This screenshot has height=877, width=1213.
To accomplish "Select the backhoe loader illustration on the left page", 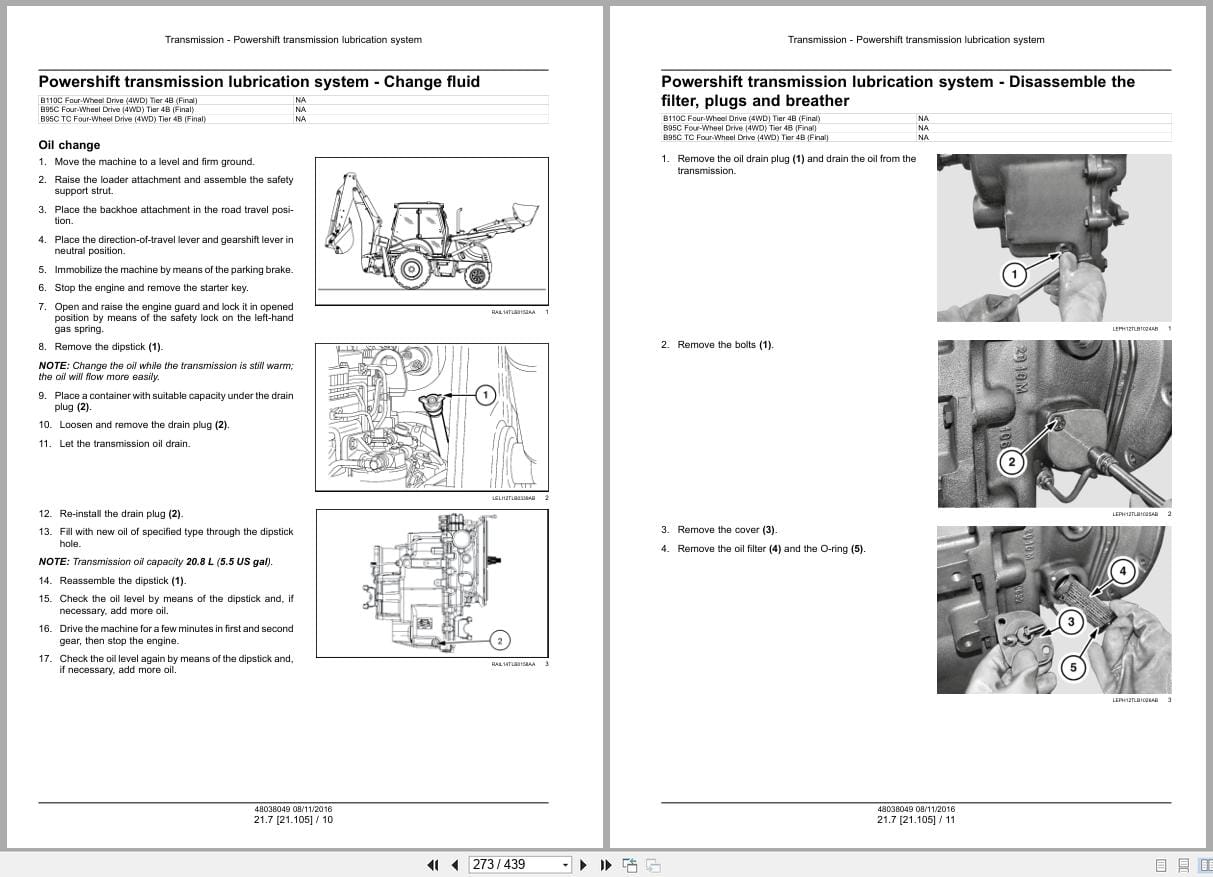I will click(431, 229).
